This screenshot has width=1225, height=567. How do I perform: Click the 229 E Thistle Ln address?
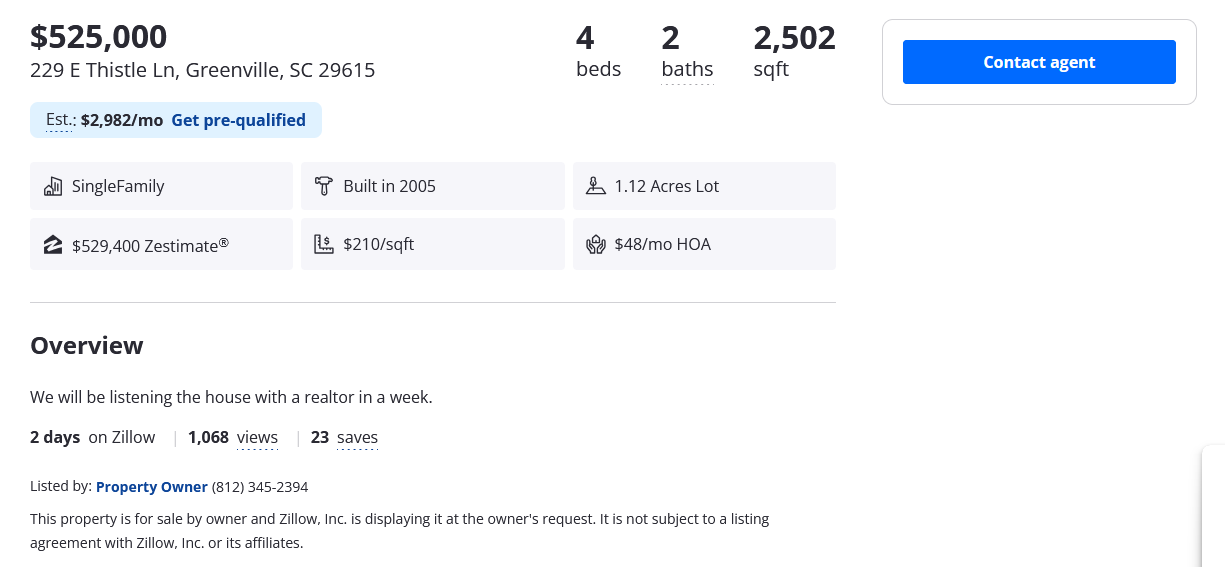202,70
